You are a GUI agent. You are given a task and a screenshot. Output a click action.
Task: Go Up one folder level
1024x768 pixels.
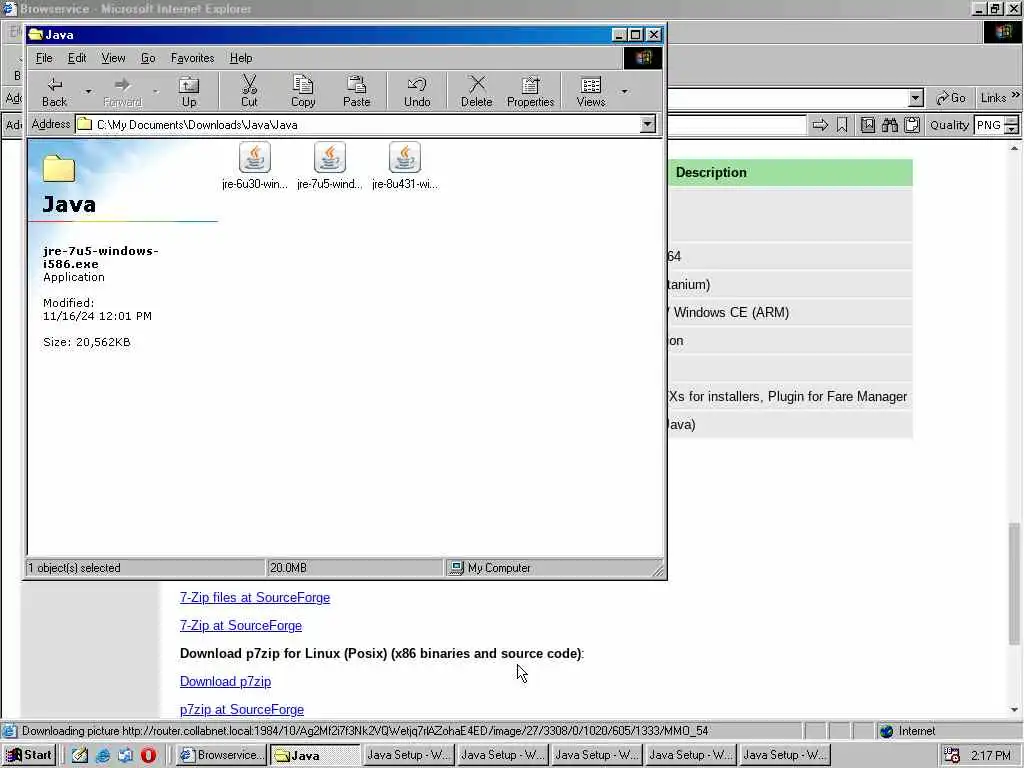coord(189,91)
